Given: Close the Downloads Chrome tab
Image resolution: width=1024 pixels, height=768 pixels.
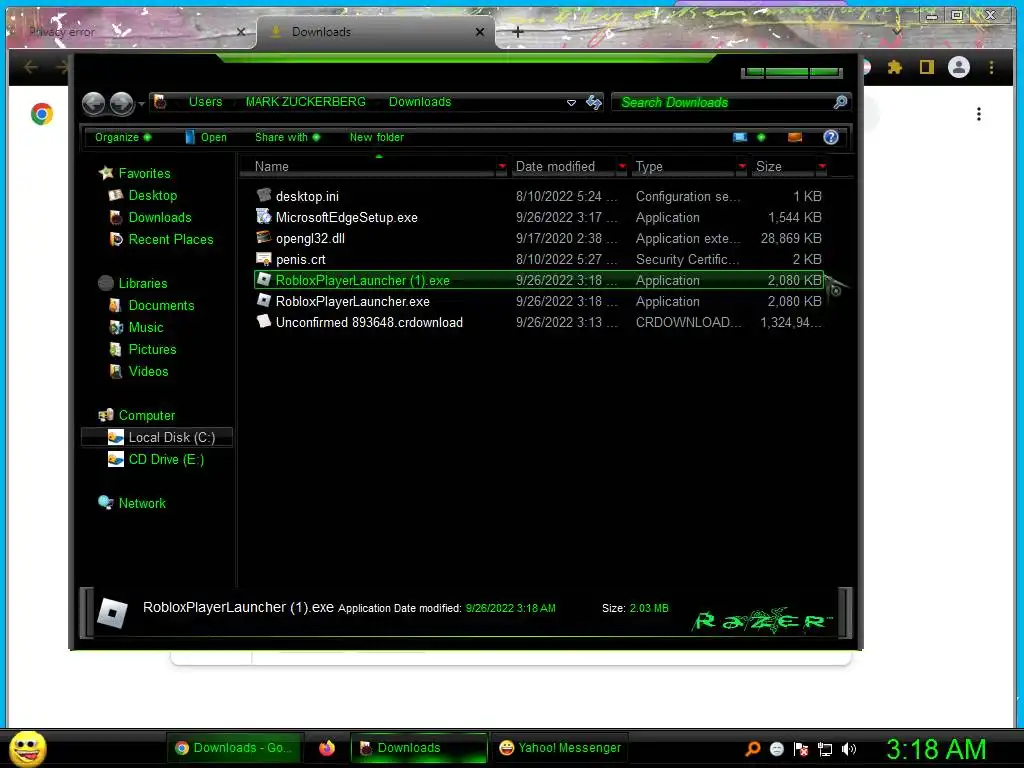Looking at the screenshot, I should pos(480,31).
